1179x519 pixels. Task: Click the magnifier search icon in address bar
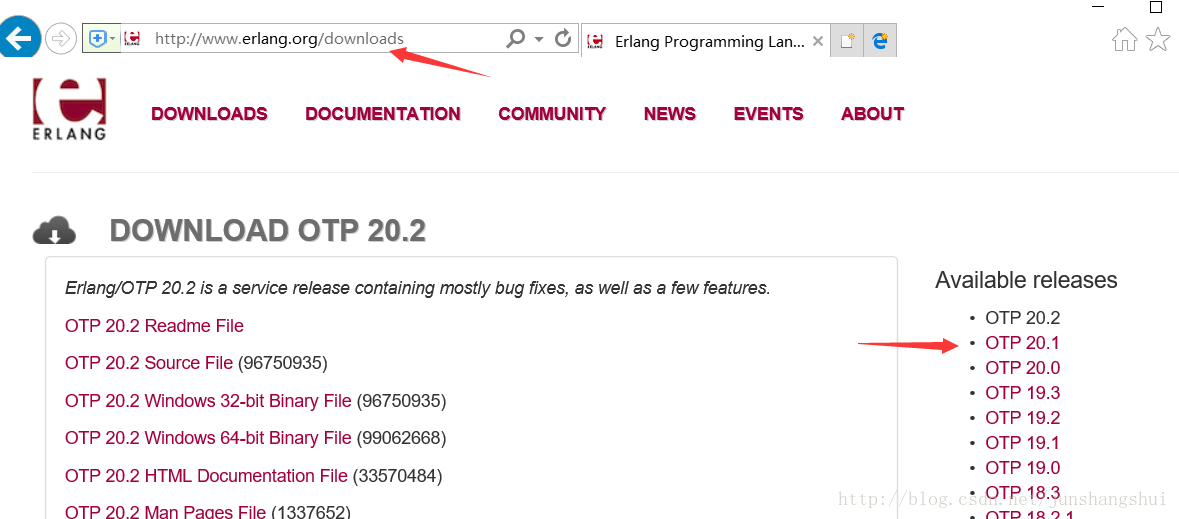pos(515,38)
